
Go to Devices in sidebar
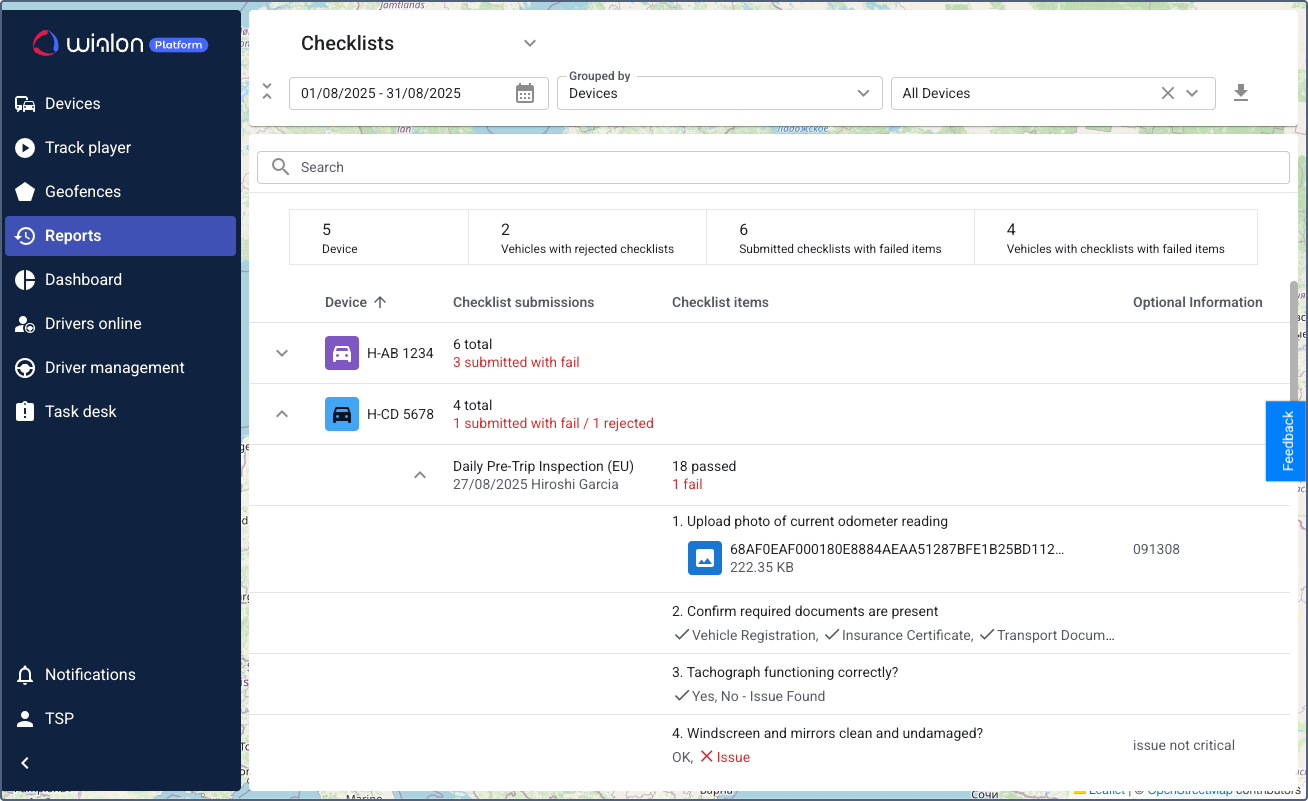[72, 104]
